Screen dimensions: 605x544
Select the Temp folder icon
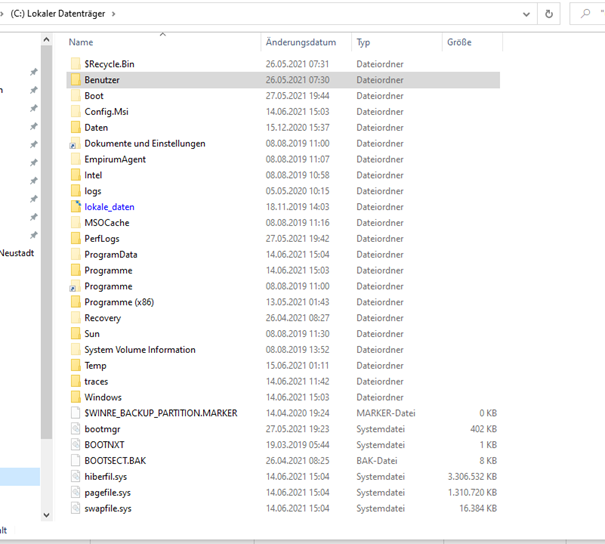[x=76, y=365]
